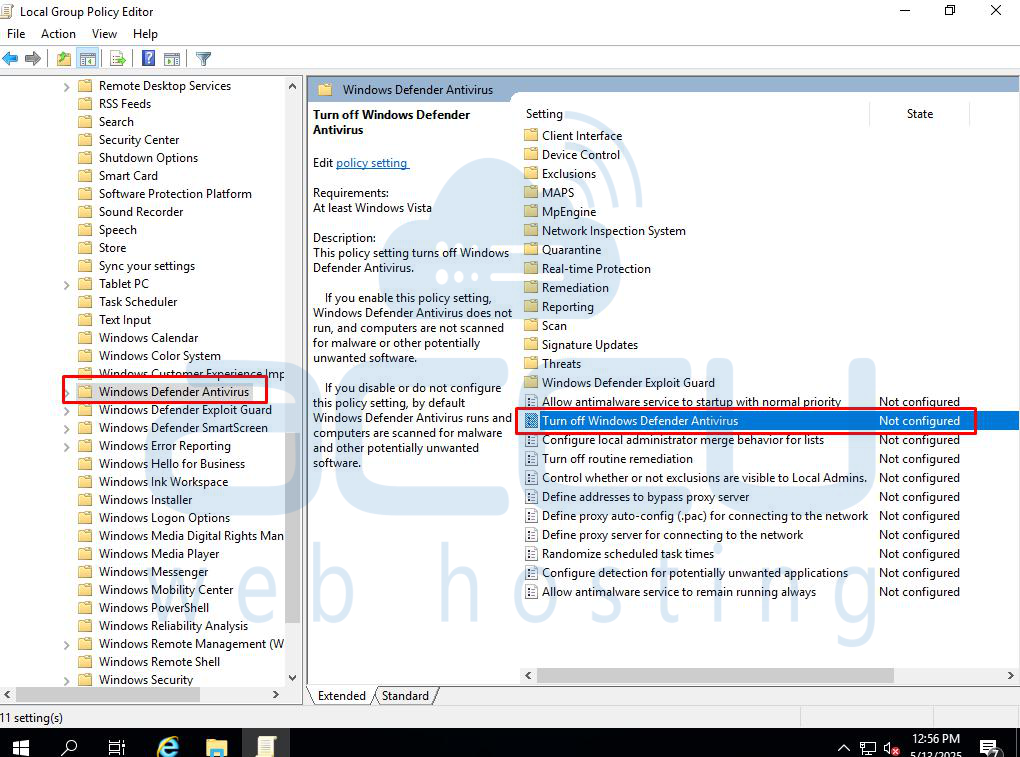Switch to the Extended tab

(x=341, y=696)
